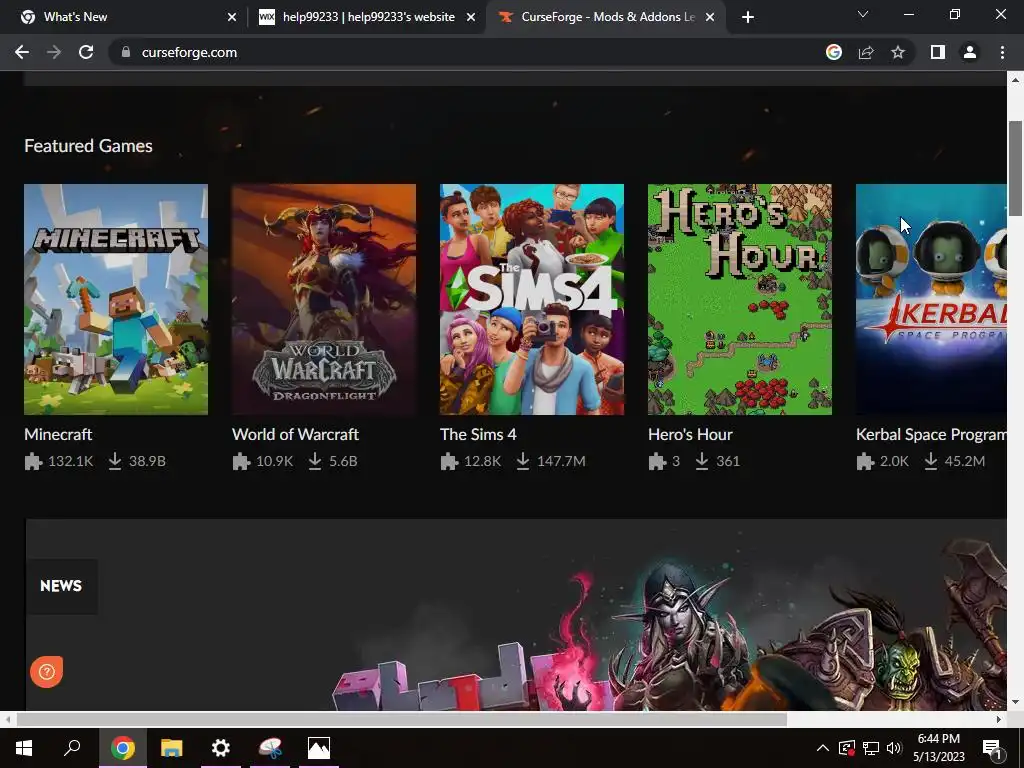Screen dimensions: 1024x768
Task: Click the Hero's Hour title link
Action: coord(690,434)
